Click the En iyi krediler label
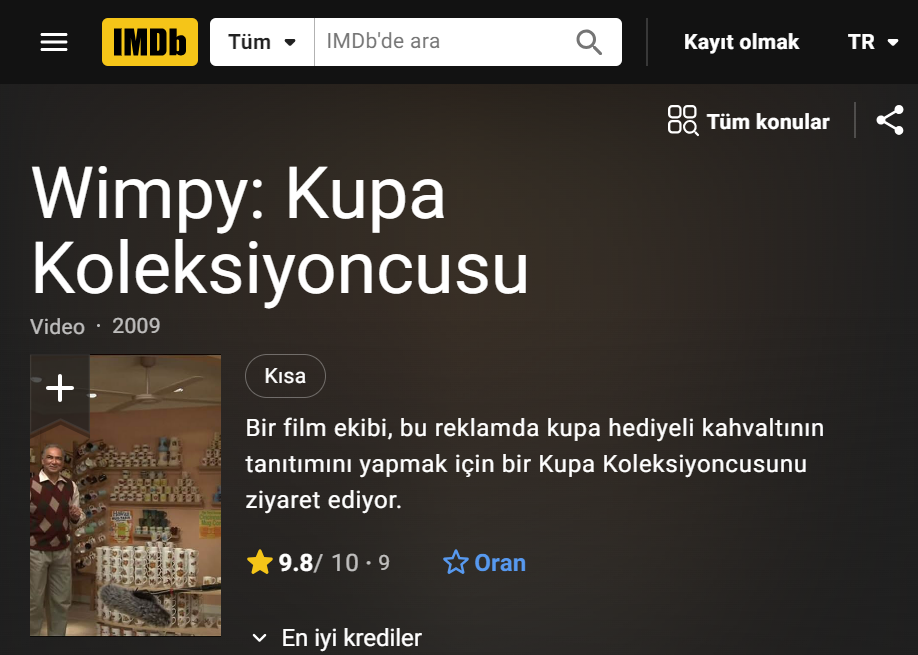Viewport: 918px width, 655px height. [x=351, y=638]
